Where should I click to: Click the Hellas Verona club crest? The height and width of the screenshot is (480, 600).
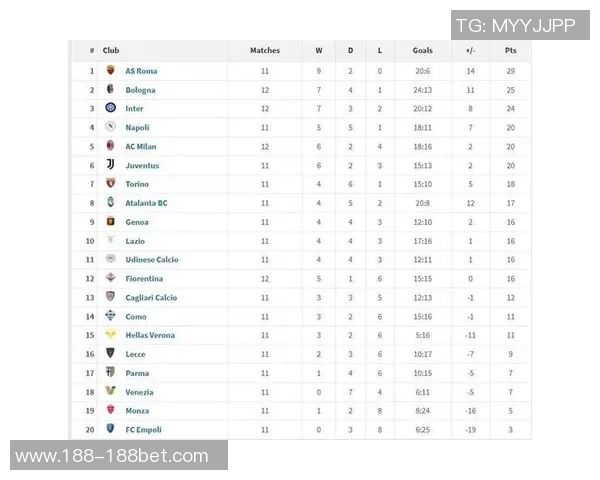pyautogui.click(x=110, y=335)
